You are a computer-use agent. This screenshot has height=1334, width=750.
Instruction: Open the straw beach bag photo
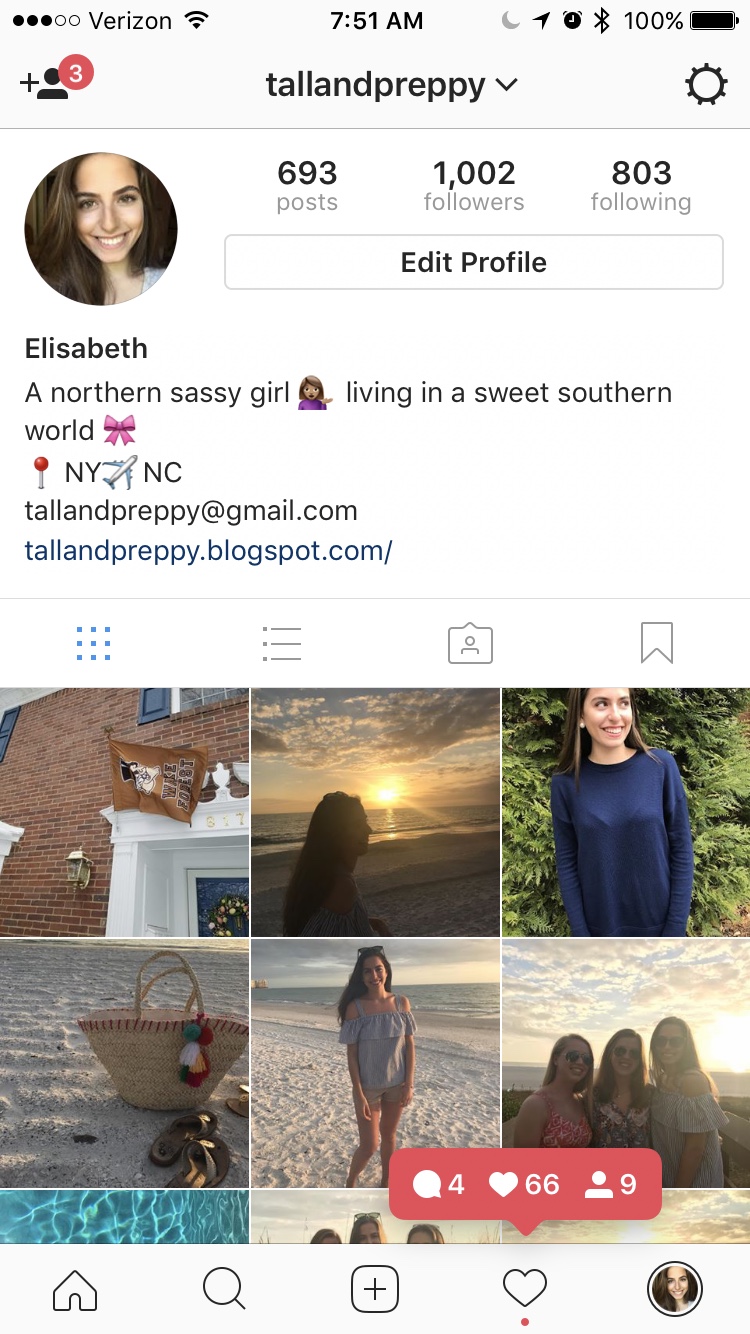click(x=124, y=1063)
